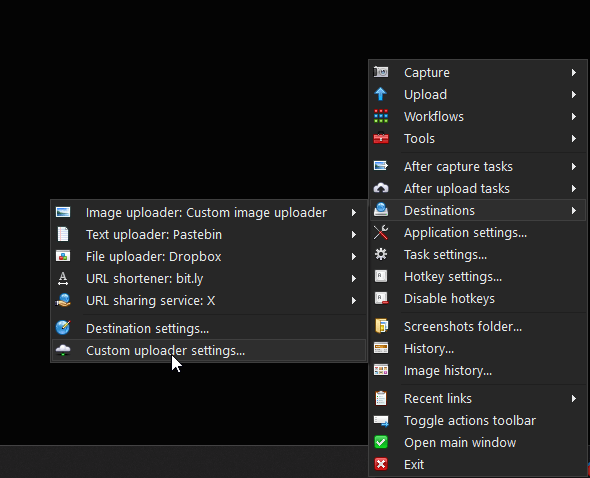Open Custom uploader settings...
Viewport: 590px width, 478px height.
209,350
